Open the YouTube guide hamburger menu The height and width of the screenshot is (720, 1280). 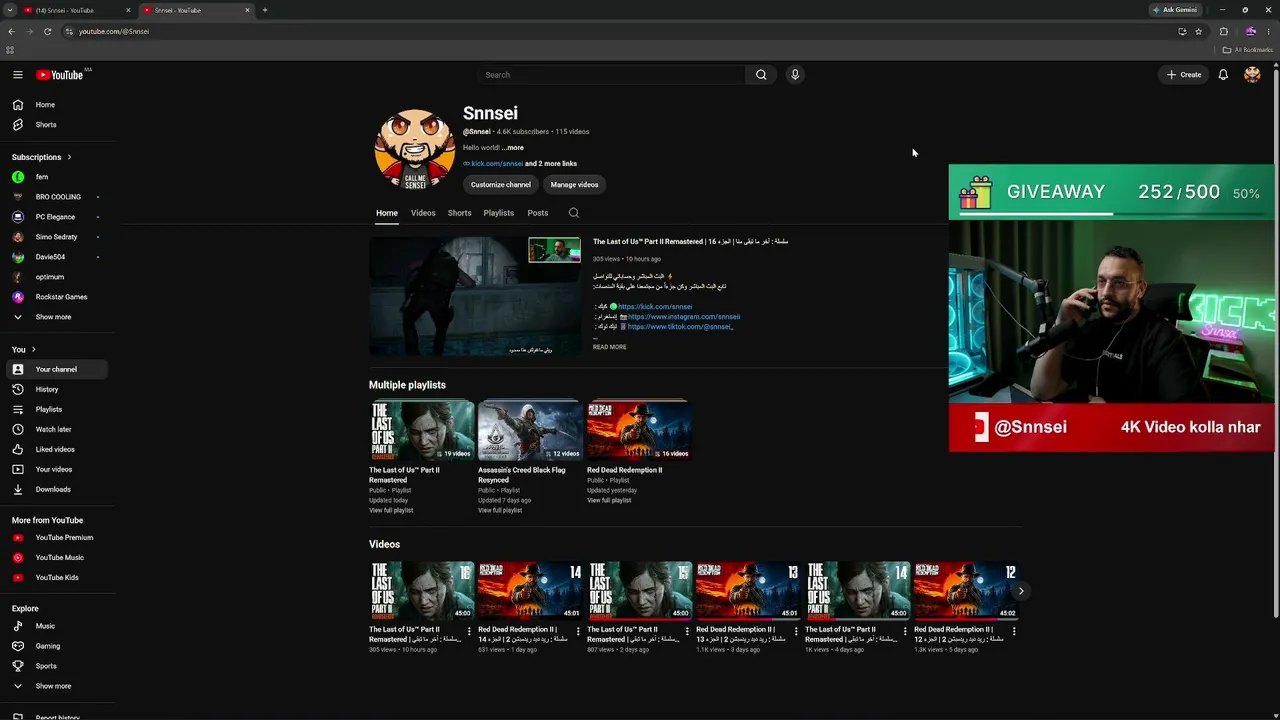17,75
